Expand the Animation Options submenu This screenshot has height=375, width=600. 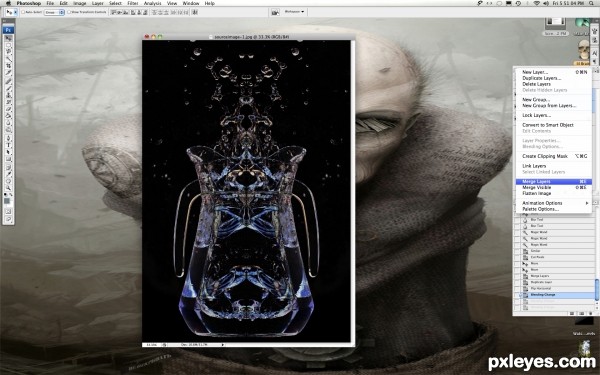[554, 203]
